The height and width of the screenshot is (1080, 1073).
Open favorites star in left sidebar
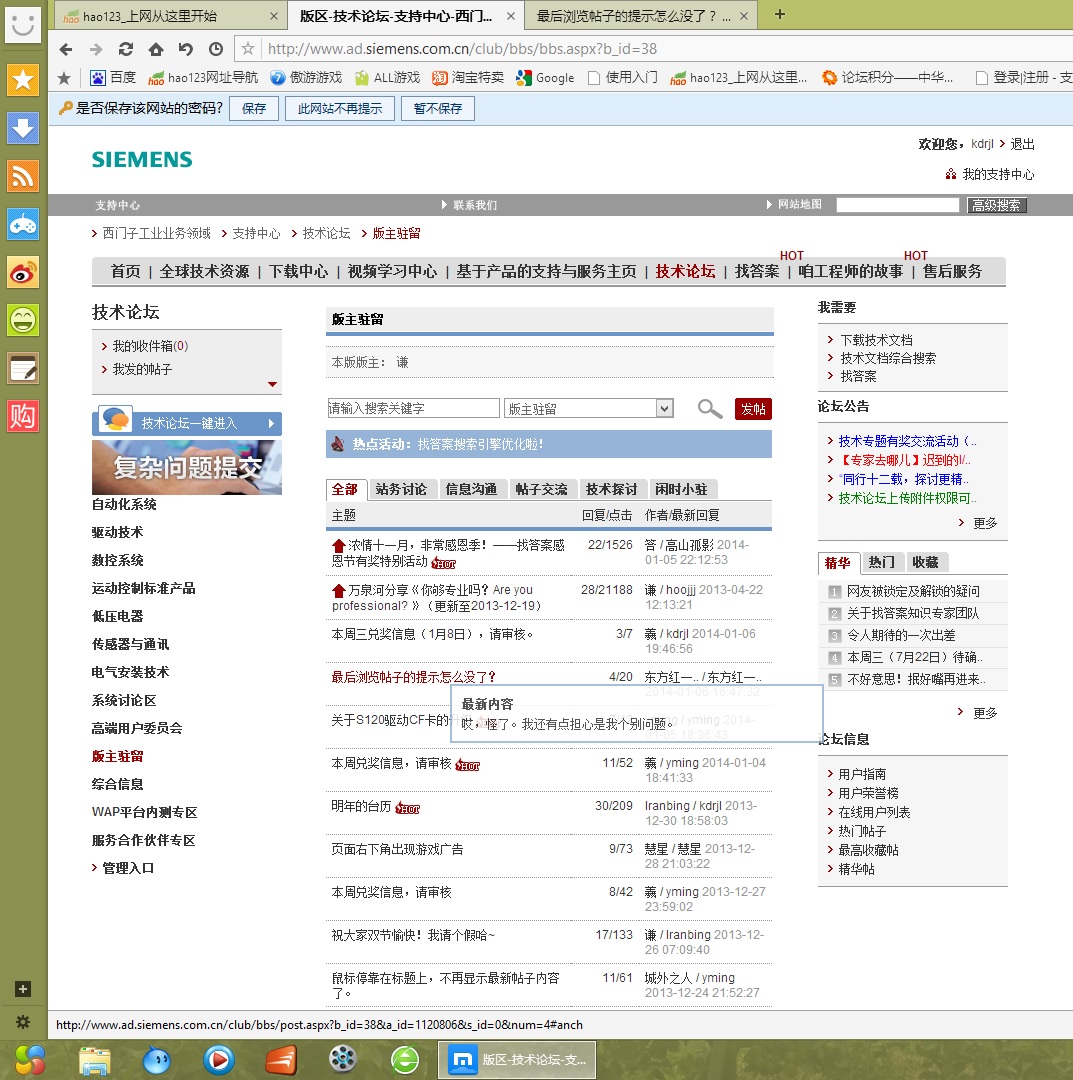23,80
